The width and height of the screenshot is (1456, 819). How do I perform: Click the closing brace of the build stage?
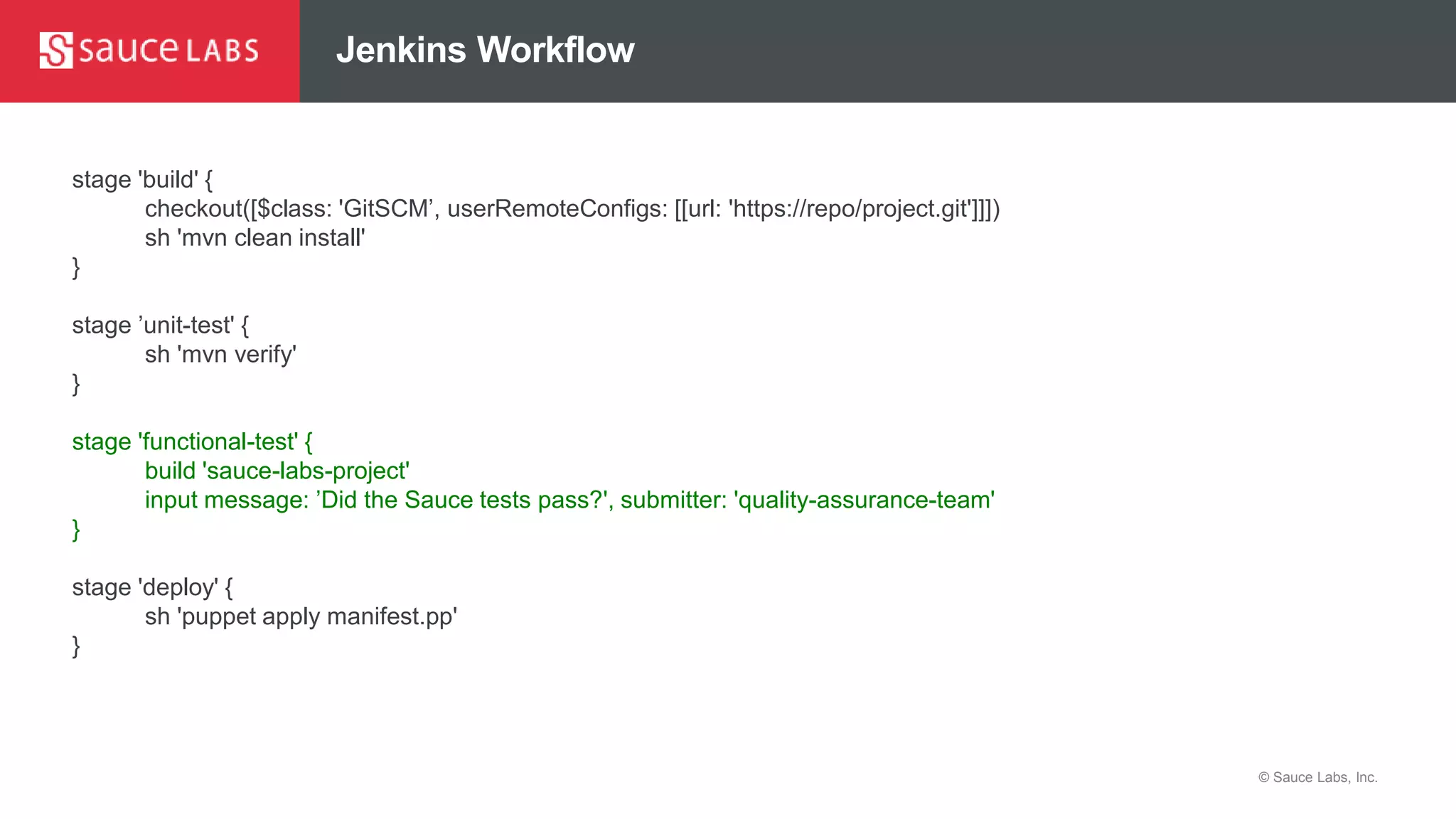(x=76, y=267)
